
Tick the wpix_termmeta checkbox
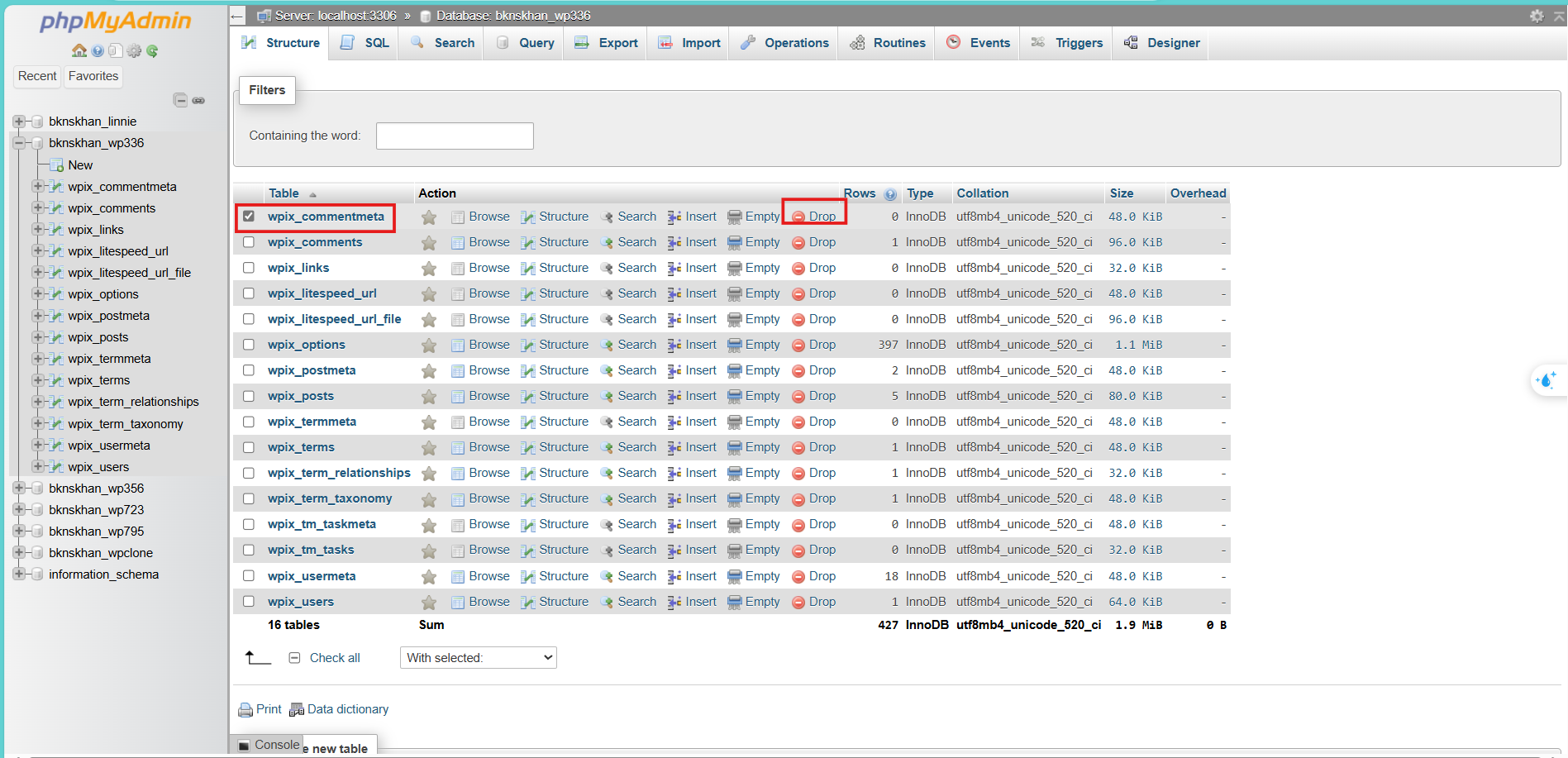pyautogui.click(x=249, y=422)
